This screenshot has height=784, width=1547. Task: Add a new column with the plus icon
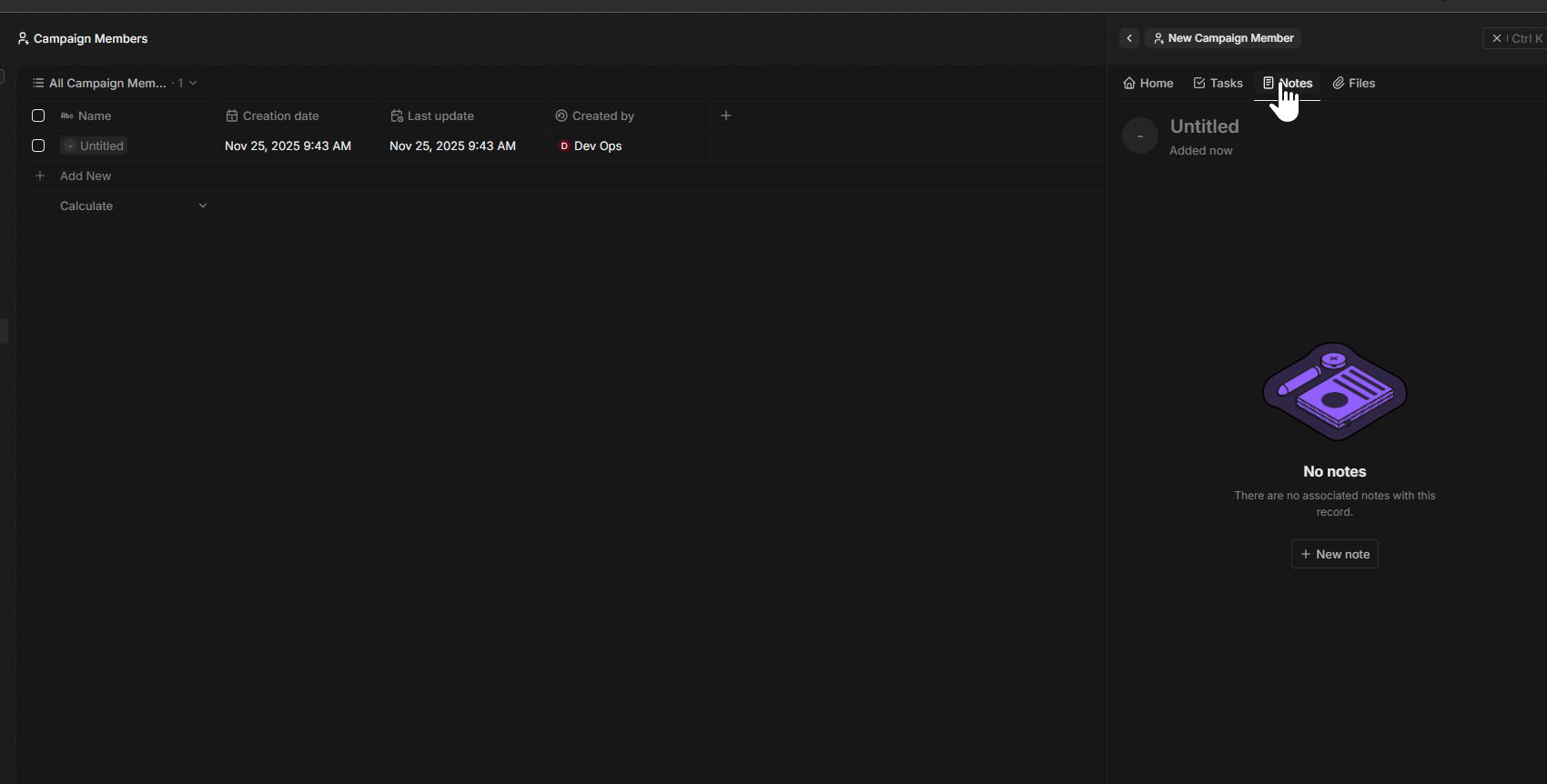[726, 116]
